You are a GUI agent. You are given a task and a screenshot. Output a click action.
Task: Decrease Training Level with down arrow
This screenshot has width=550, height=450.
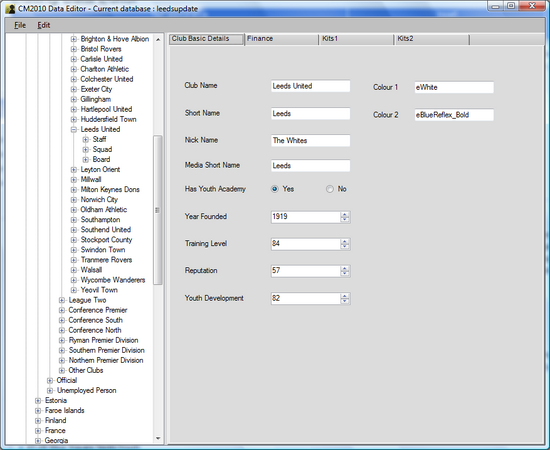tap(345, 247)
